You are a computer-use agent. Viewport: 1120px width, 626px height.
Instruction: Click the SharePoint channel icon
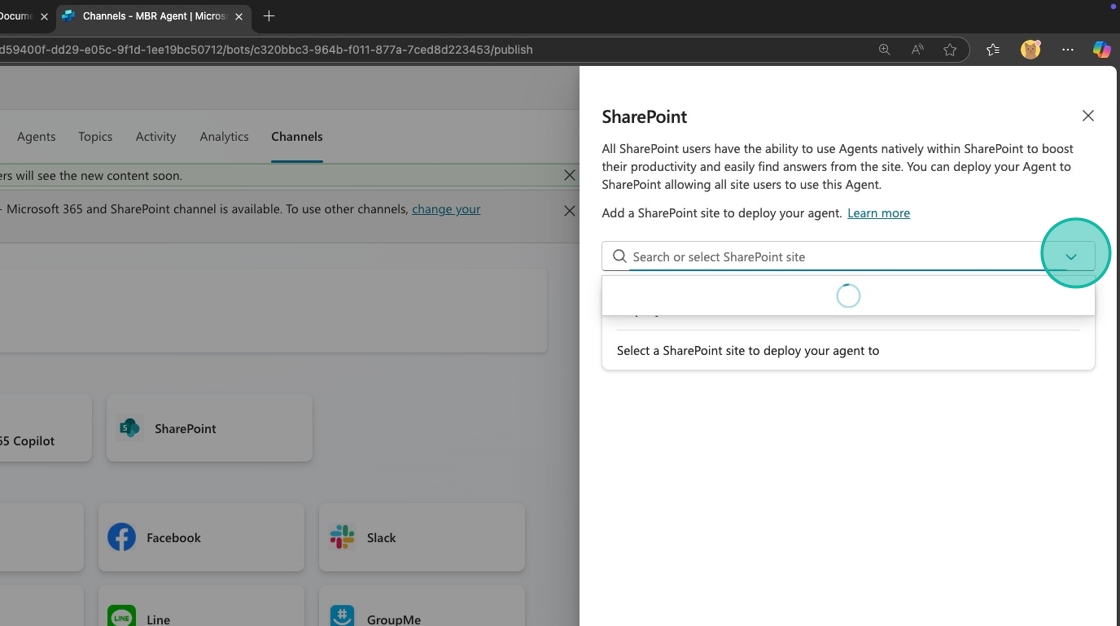point(130,428)
